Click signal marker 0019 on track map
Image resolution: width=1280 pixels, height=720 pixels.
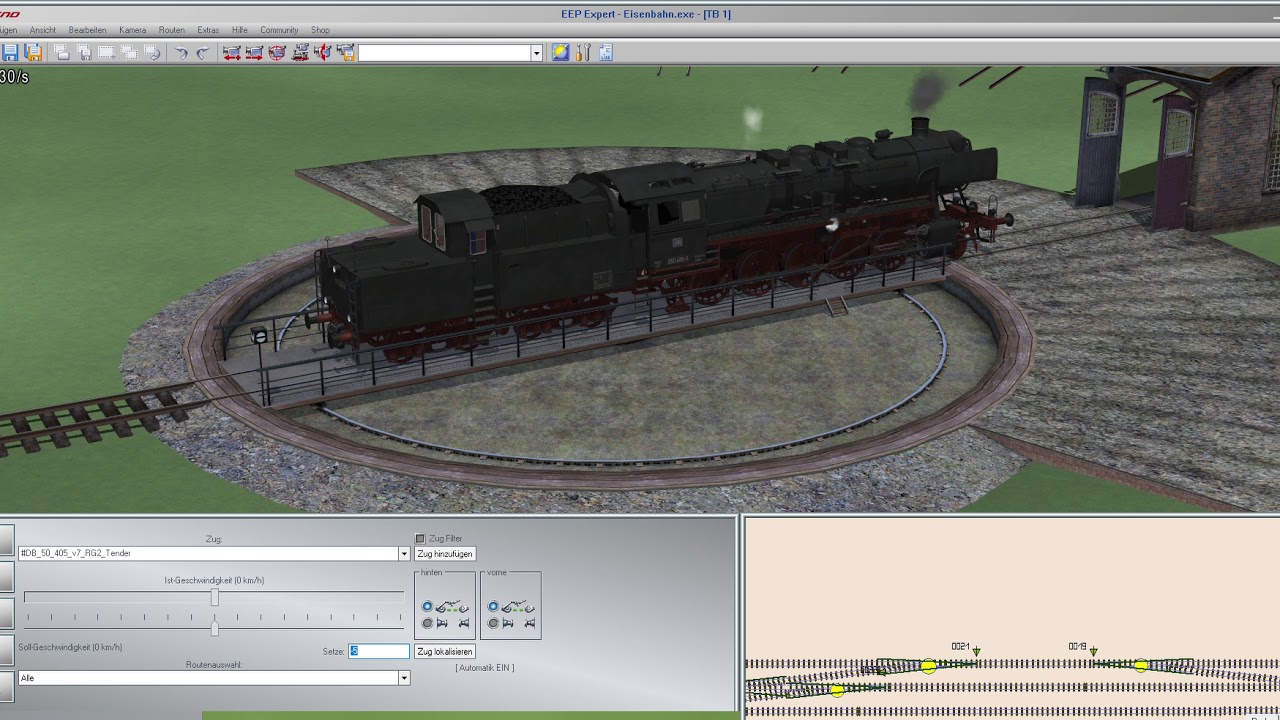point(1093,651)
